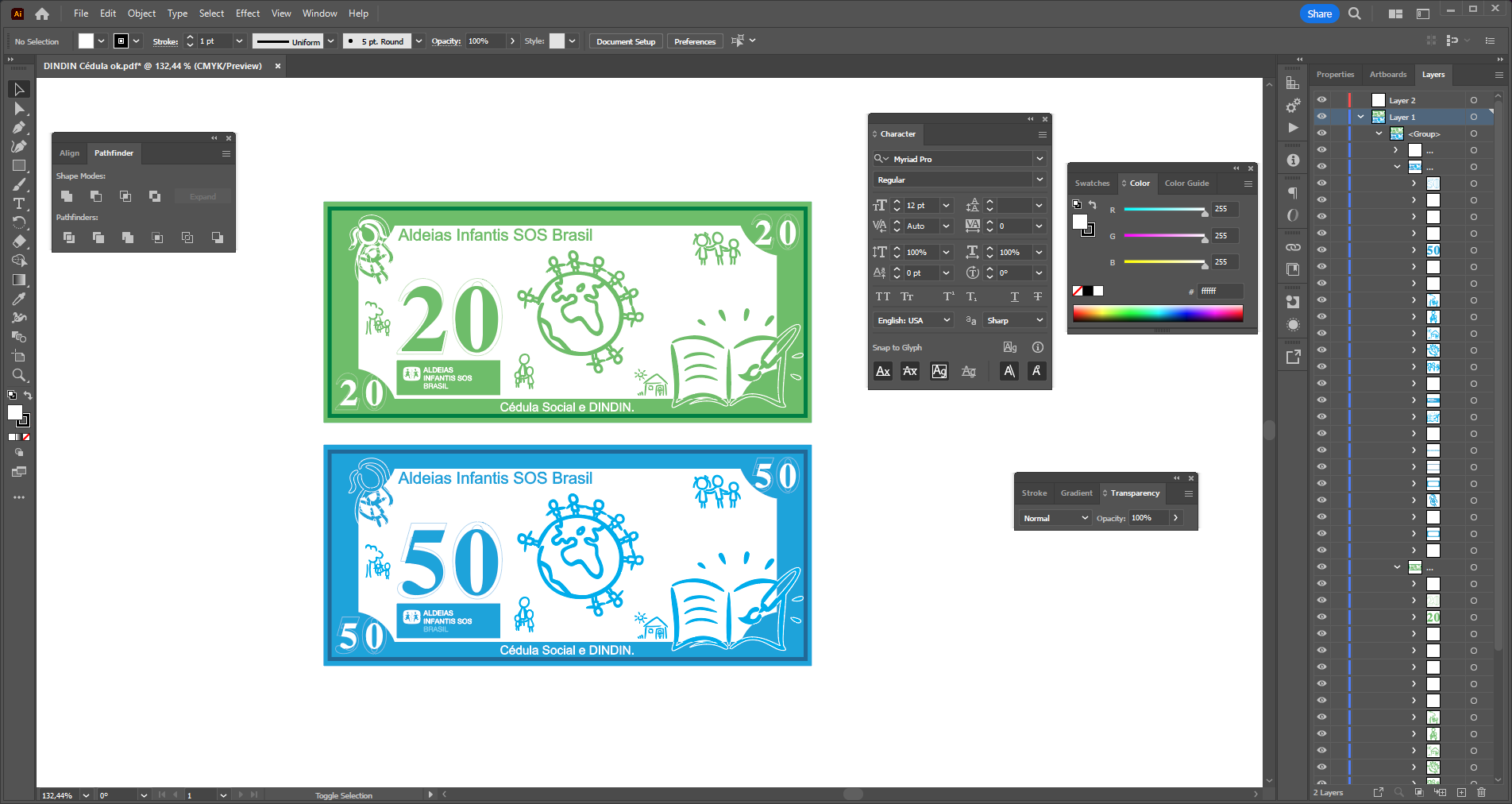This screenshot has width=1512, height=804.
Task: Switch to the Artboards tab
Action: pyautogui.click(x=1387, y=75)
